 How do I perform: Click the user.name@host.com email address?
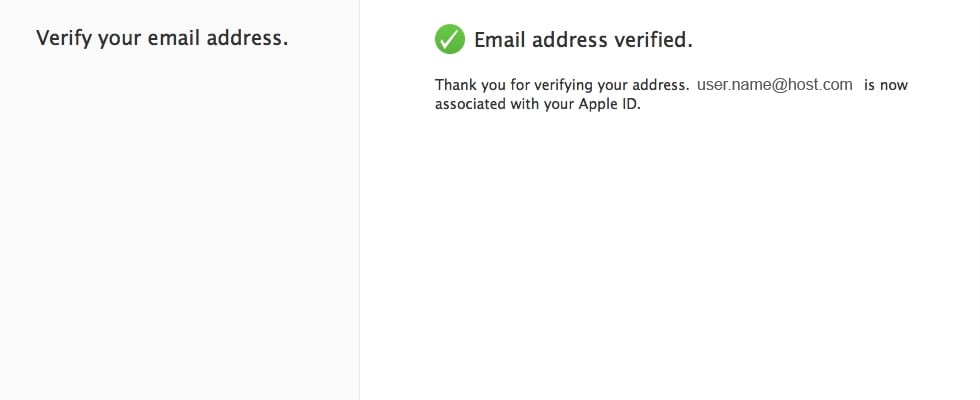pyautogui.click(x=774, y=84)
